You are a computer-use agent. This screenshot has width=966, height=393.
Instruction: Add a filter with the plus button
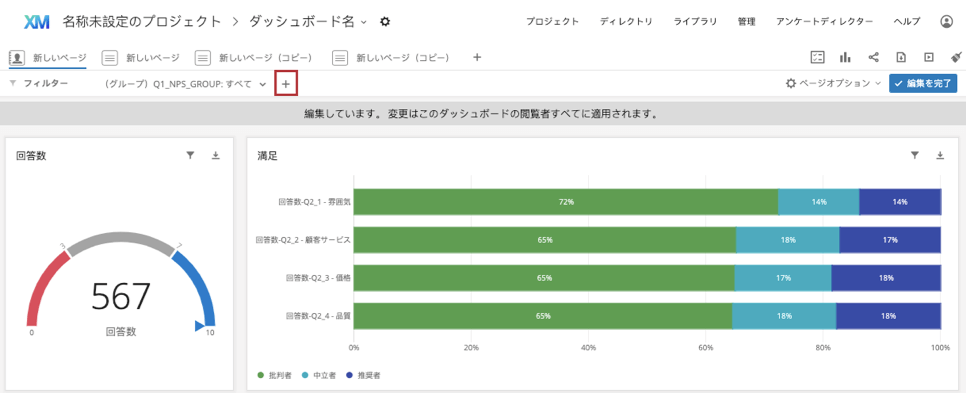pyautogui.click(x=286, y=84)
